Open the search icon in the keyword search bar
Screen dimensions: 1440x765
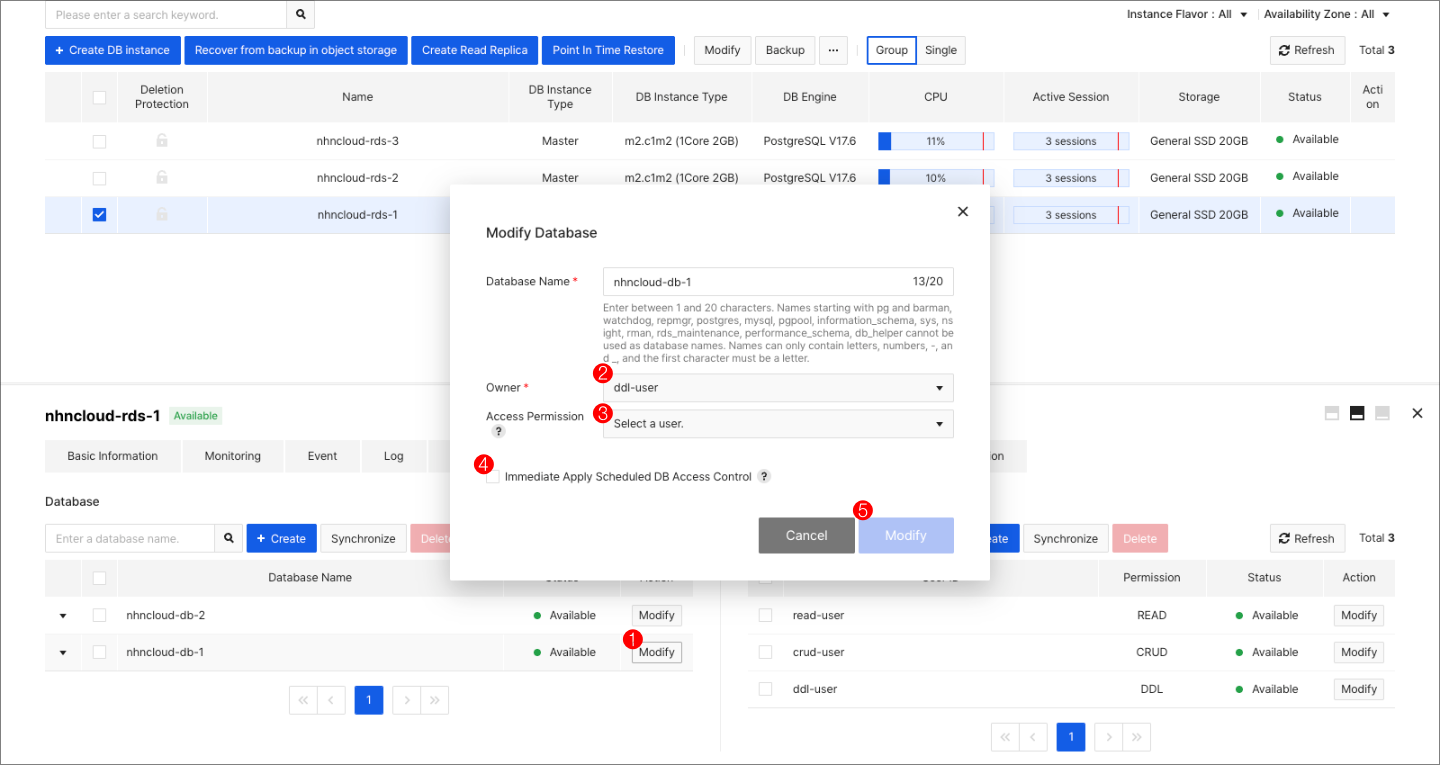pyautogui.click(x=300, y=15)
